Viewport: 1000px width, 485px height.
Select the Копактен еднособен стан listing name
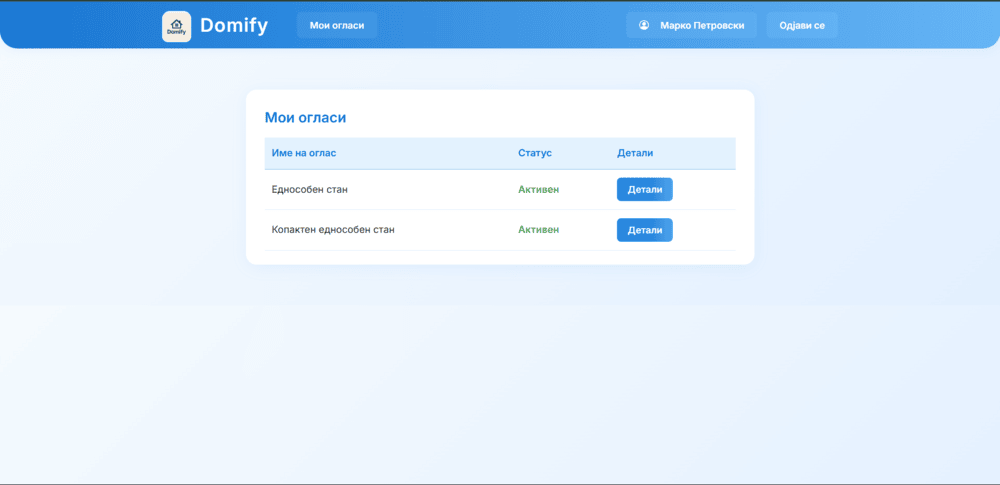coord(333,230)
